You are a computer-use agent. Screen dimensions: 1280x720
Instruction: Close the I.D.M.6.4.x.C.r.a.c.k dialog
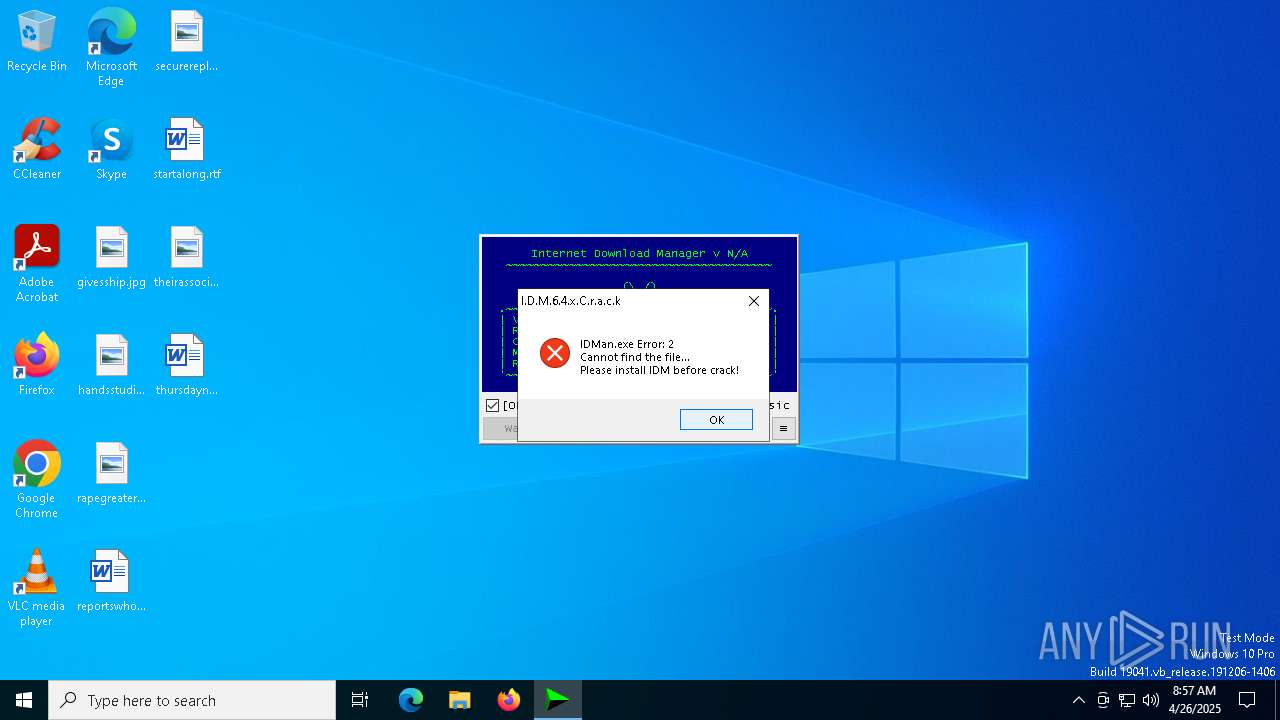[754, 301]
